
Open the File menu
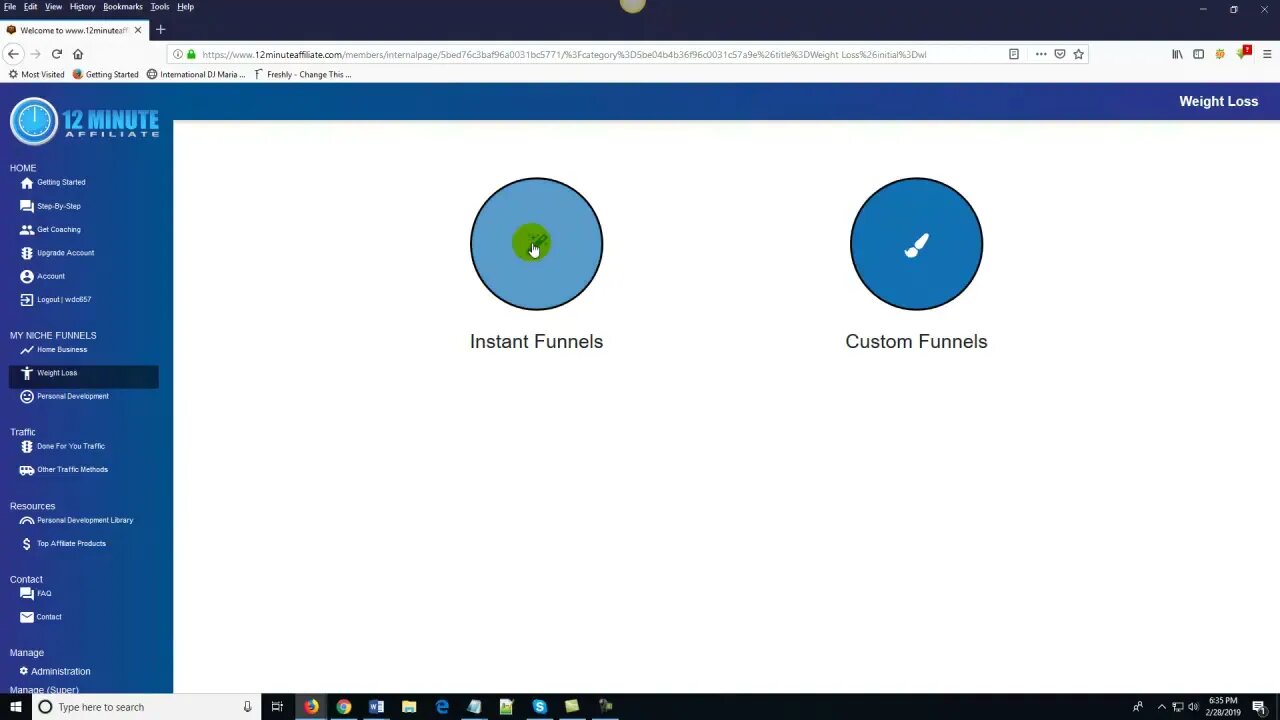click(x=10, y=7)
